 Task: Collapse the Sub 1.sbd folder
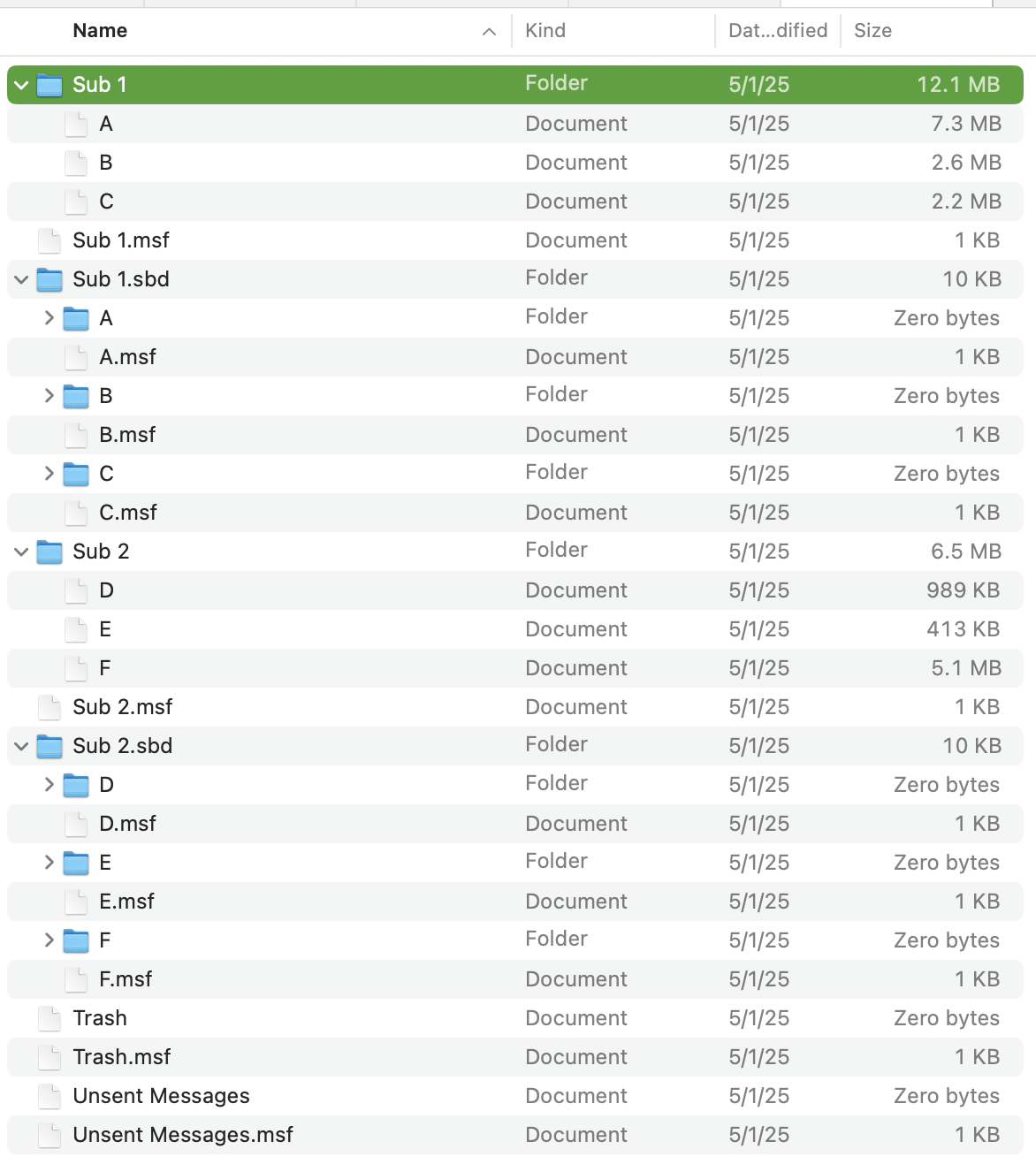point(21,279)
